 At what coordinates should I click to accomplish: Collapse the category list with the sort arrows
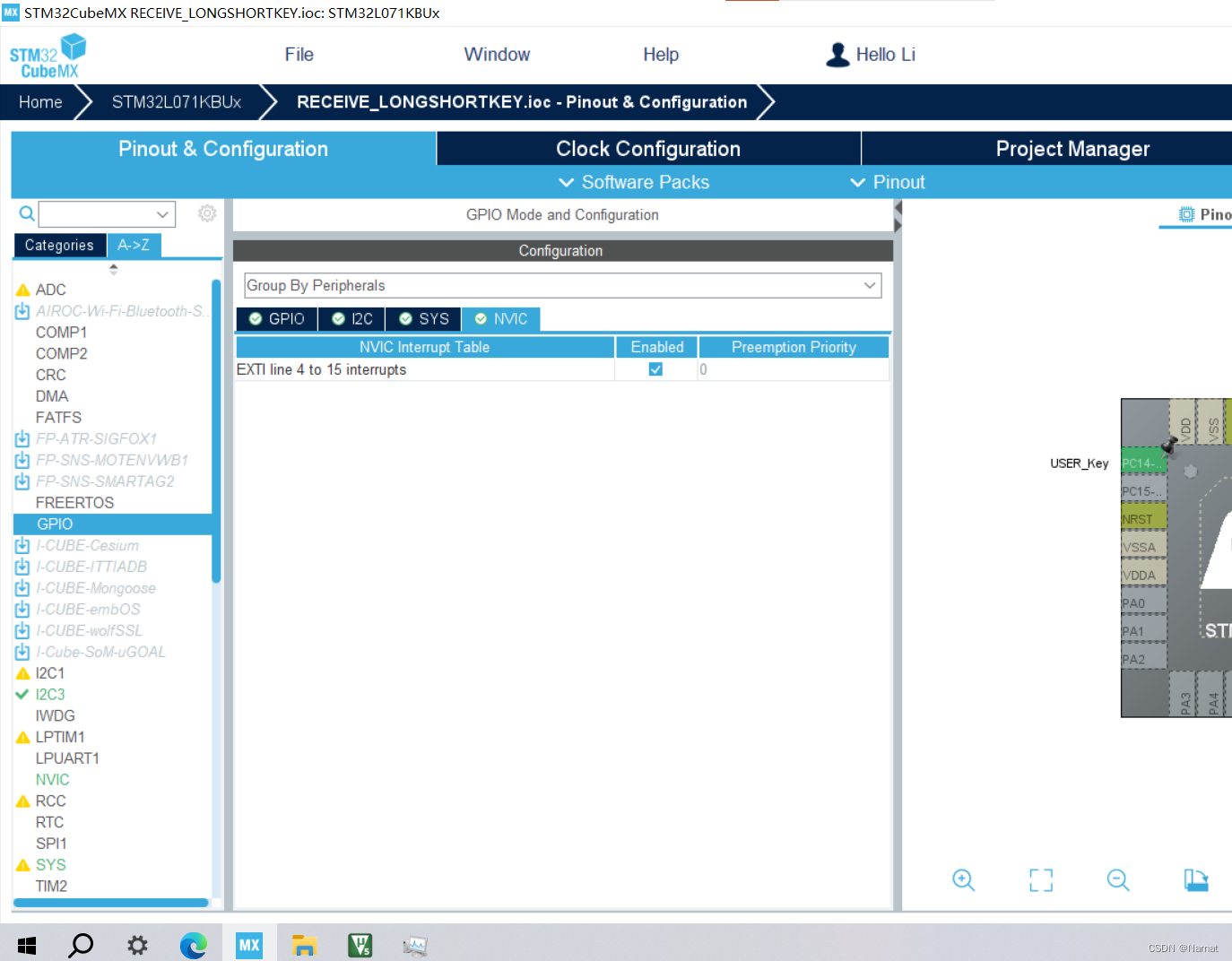113,269
